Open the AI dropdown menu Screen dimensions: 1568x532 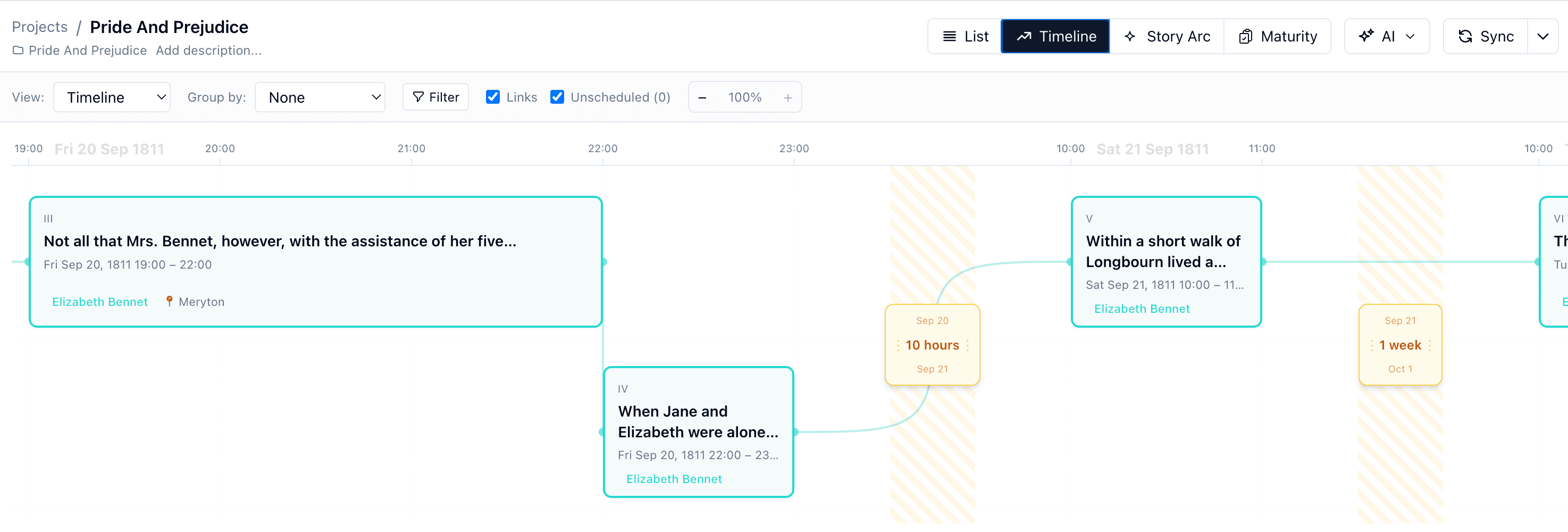(1387, 37)
